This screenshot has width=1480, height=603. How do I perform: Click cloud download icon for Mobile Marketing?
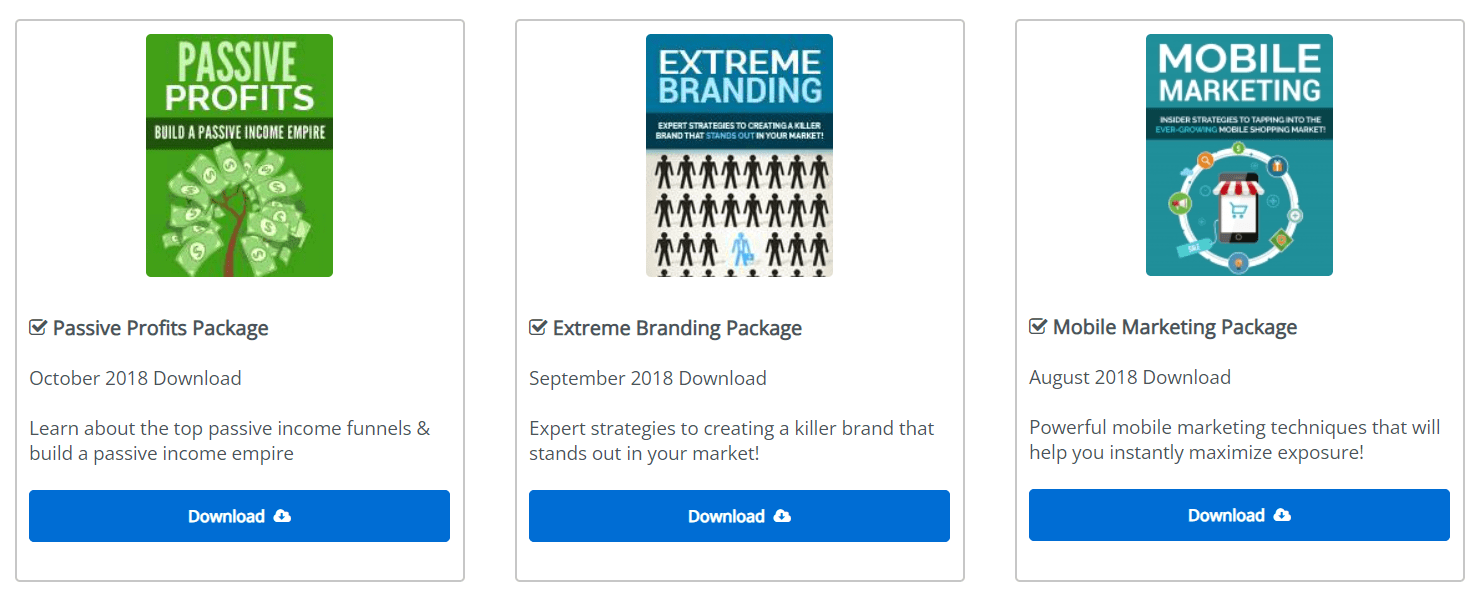pyautogui.click(x=1283, y=515)
